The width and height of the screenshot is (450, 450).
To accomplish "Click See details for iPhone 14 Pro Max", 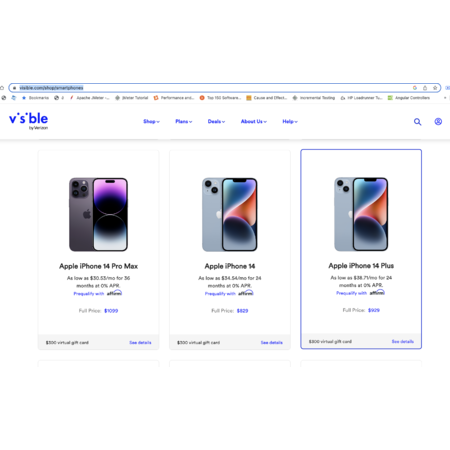I will click(x=140, y=342).
